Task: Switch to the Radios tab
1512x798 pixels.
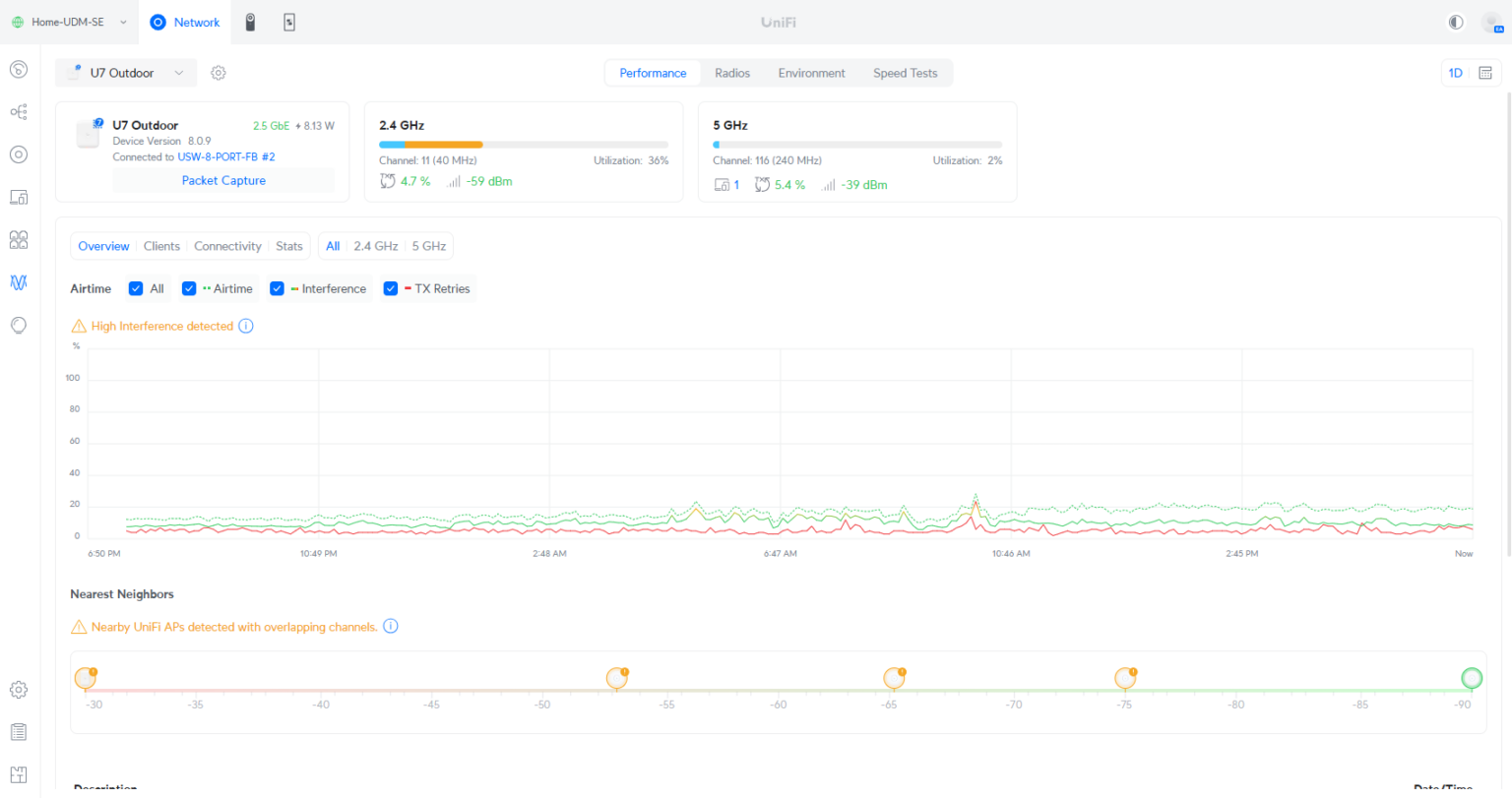Action: (732, 73)
